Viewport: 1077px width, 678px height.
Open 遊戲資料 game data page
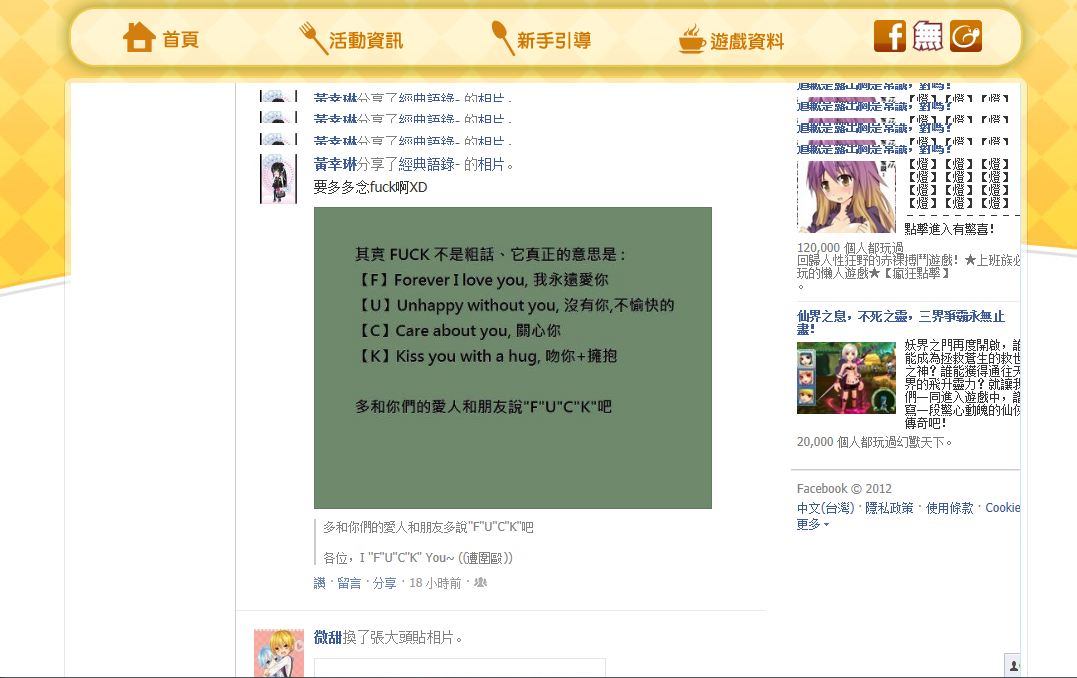tap(731, 41)
